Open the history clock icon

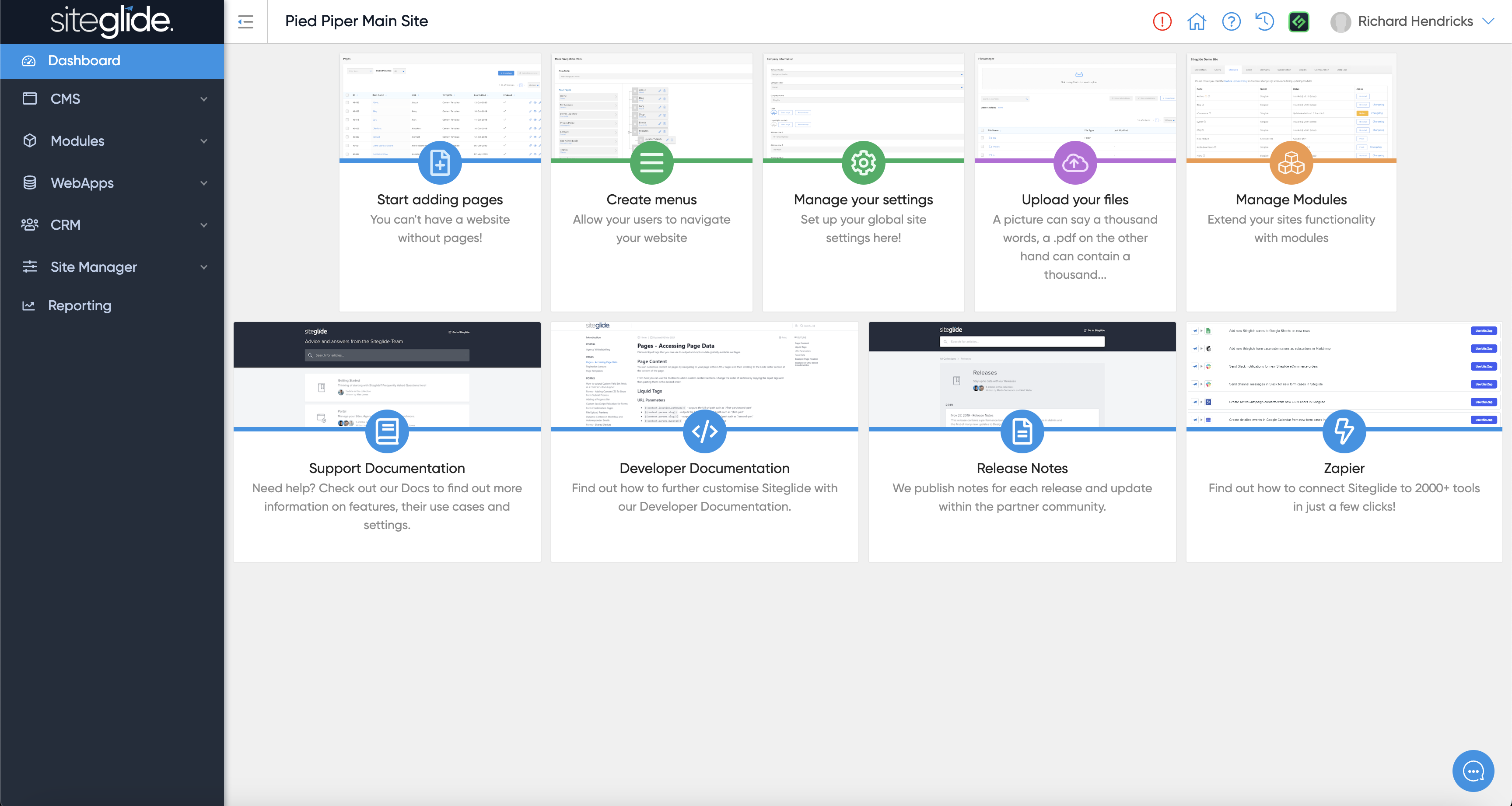[1264, 22]
